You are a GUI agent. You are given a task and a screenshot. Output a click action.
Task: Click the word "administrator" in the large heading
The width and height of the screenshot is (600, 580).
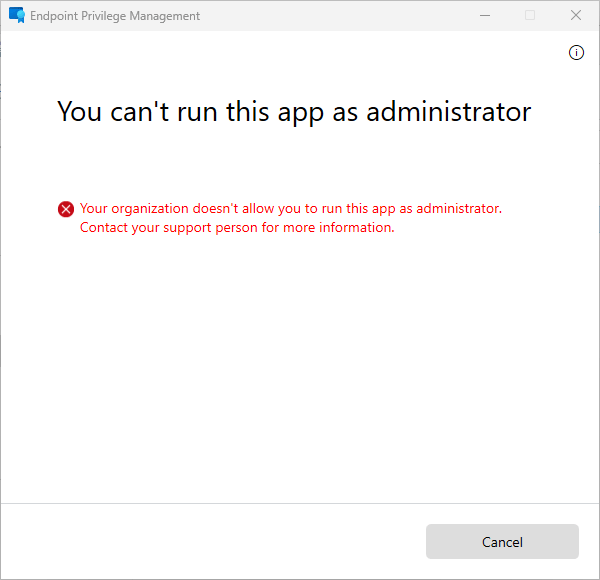(449, 111)
